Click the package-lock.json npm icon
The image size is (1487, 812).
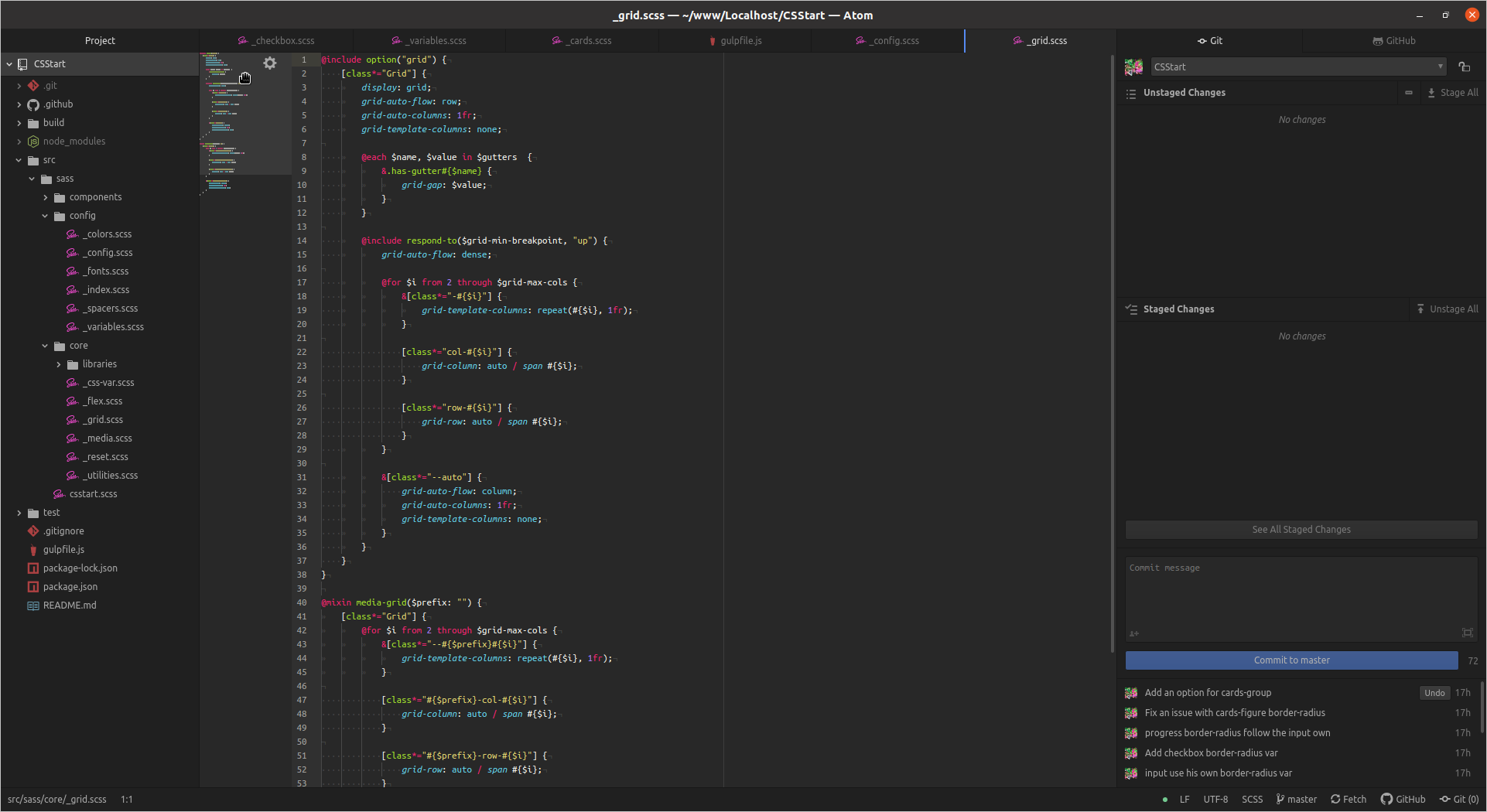tap(33, 568)
